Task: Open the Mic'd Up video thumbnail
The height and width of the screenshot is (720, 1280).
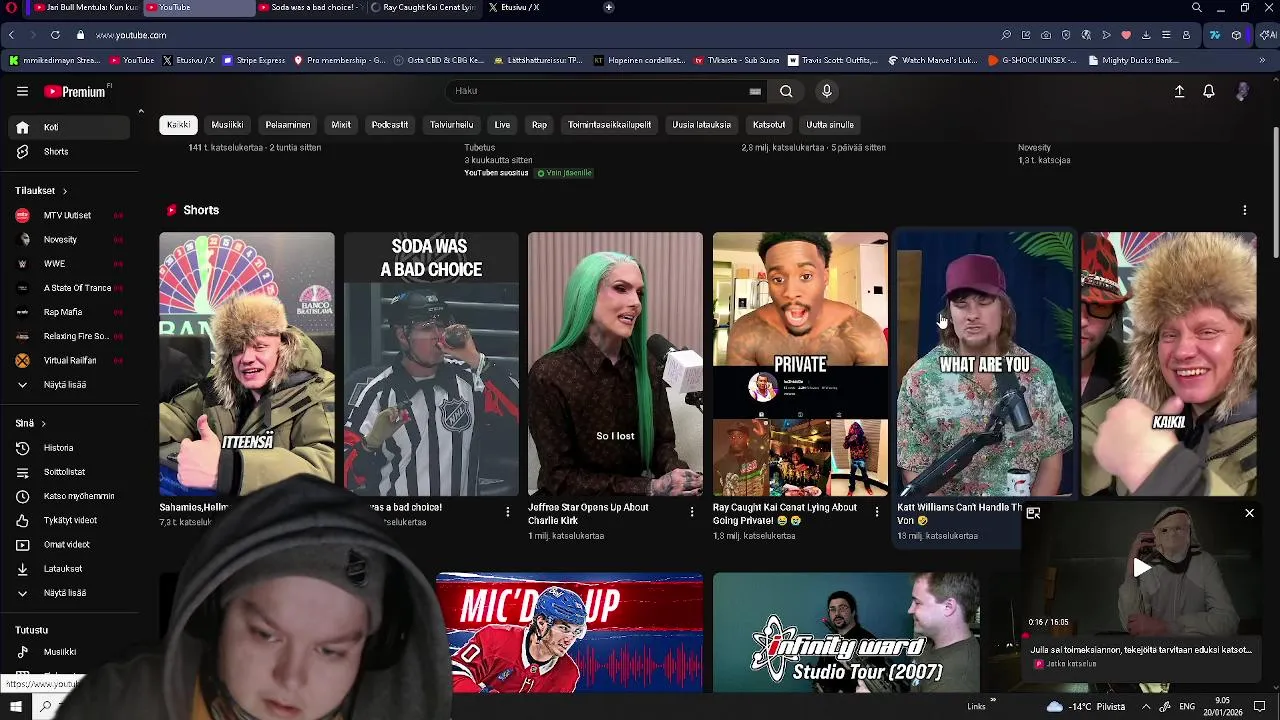Action: [569, 632]
